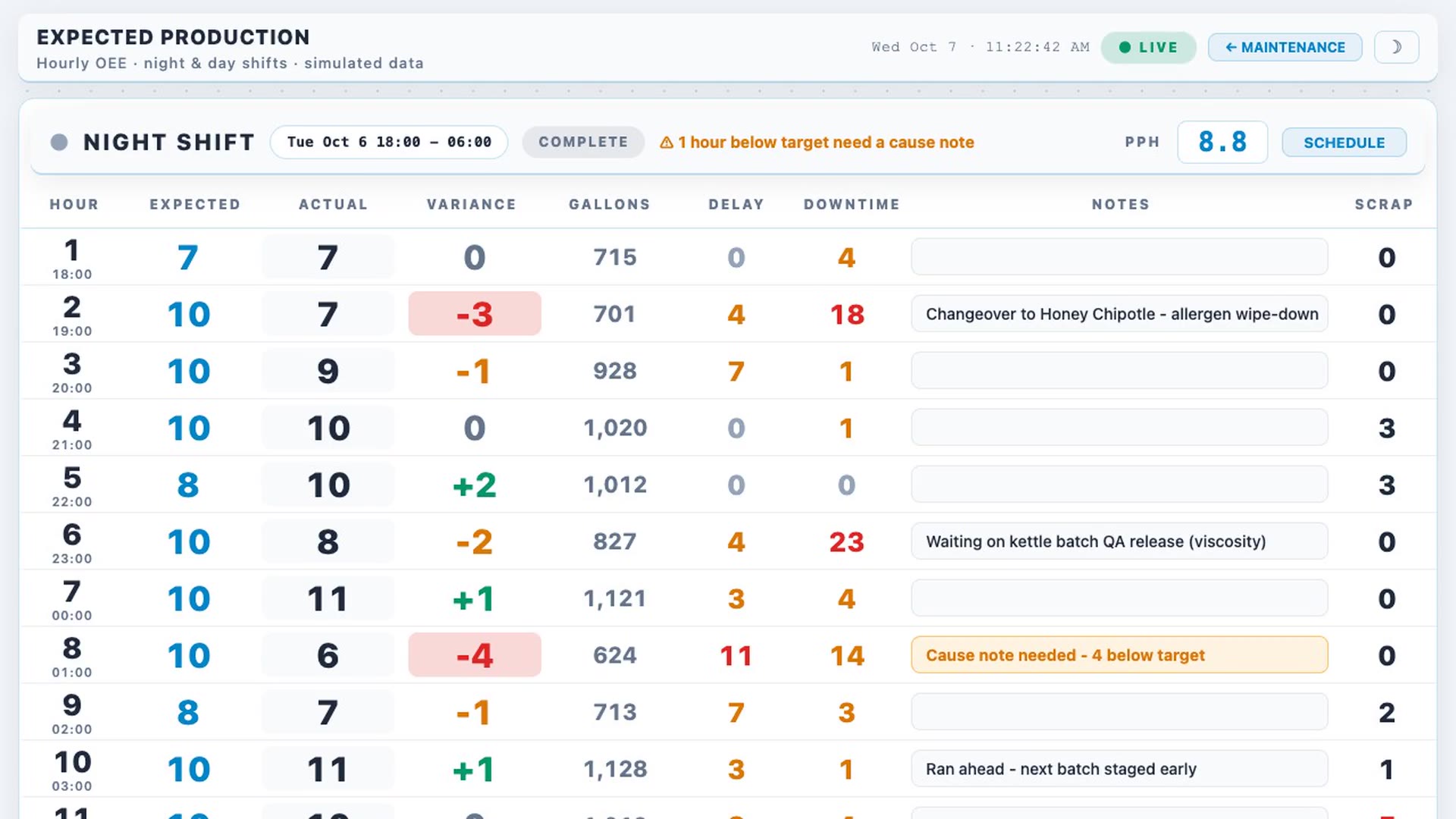Click the -3 variance cell for hour 2
This screenshot has width=1456, height=819.
[x=475, y=314]
